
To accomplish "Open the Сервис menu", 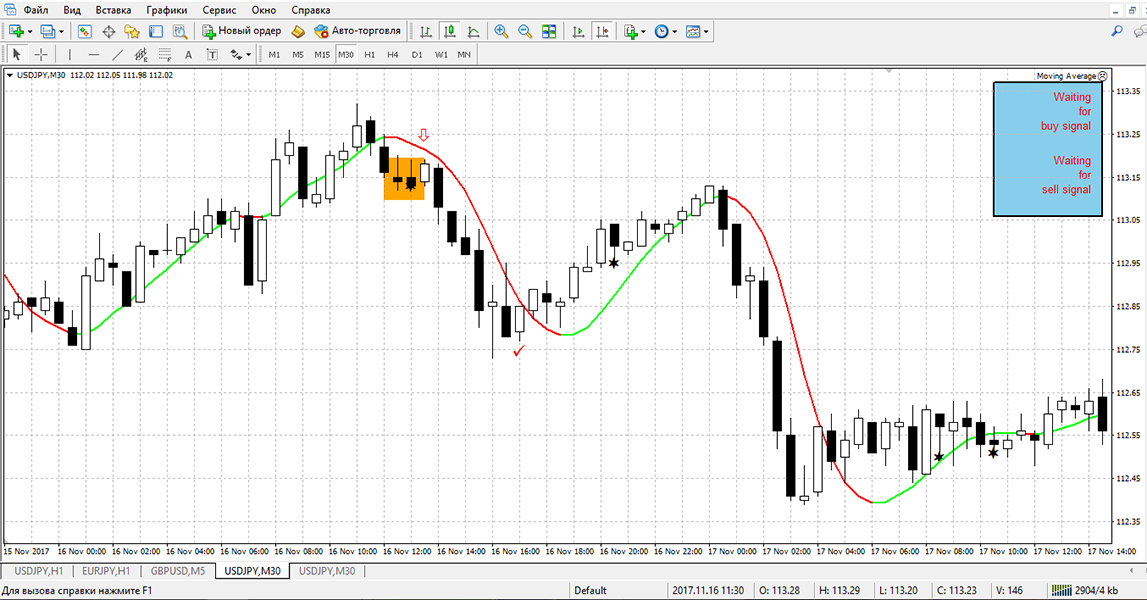I will [x=219, y=10].
